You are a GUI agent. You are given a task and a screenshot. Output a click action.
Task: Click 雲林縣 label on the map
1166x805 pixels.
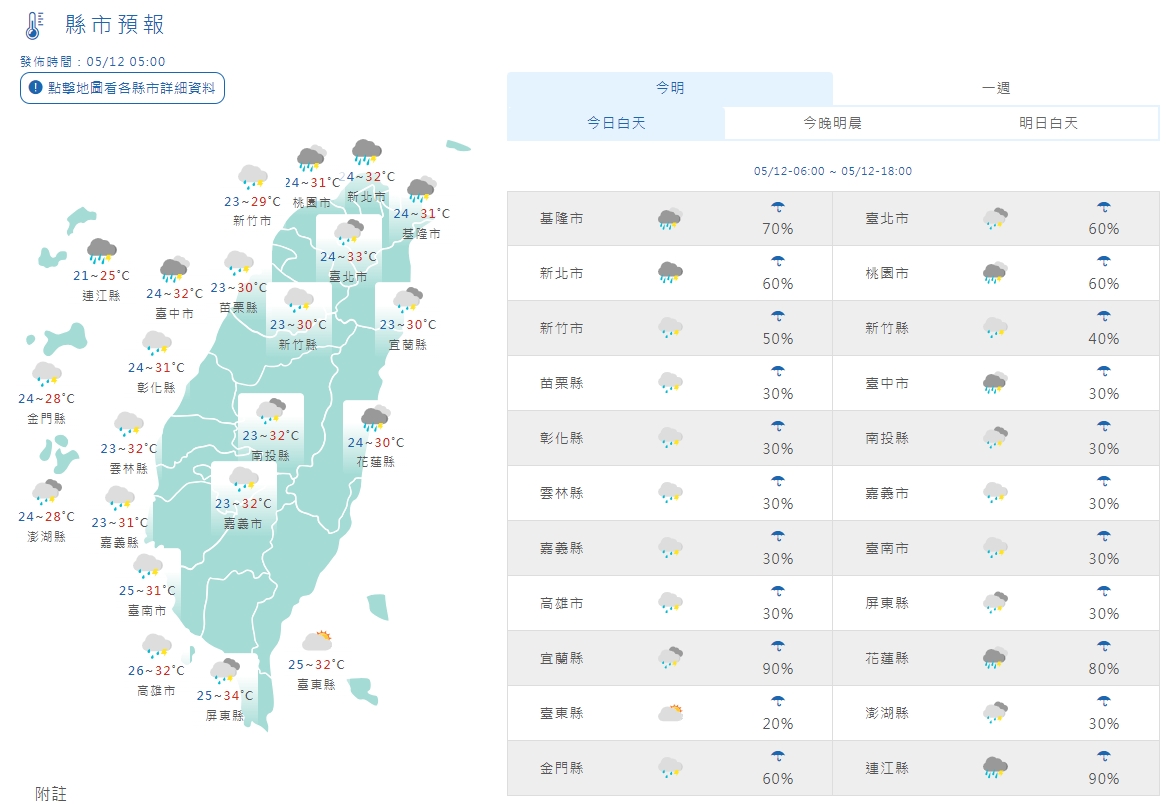(x=129, y=468)
